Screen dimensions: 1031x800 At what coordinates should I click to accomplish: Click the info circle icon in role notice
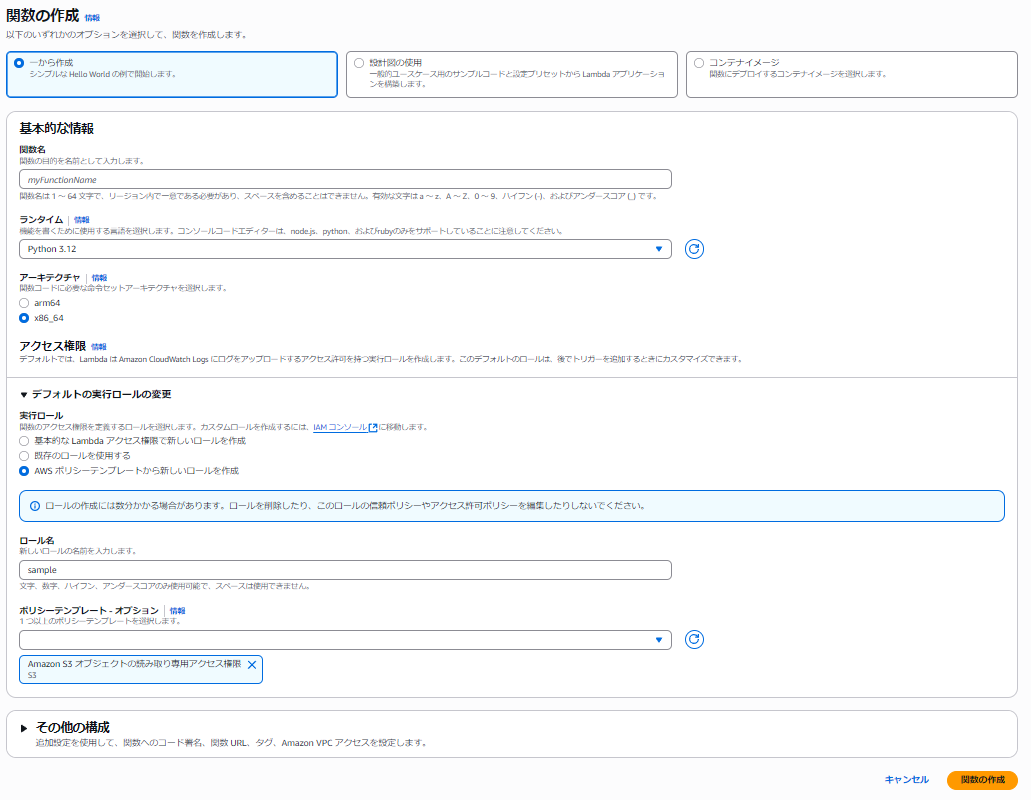click(x=35, y=506)
